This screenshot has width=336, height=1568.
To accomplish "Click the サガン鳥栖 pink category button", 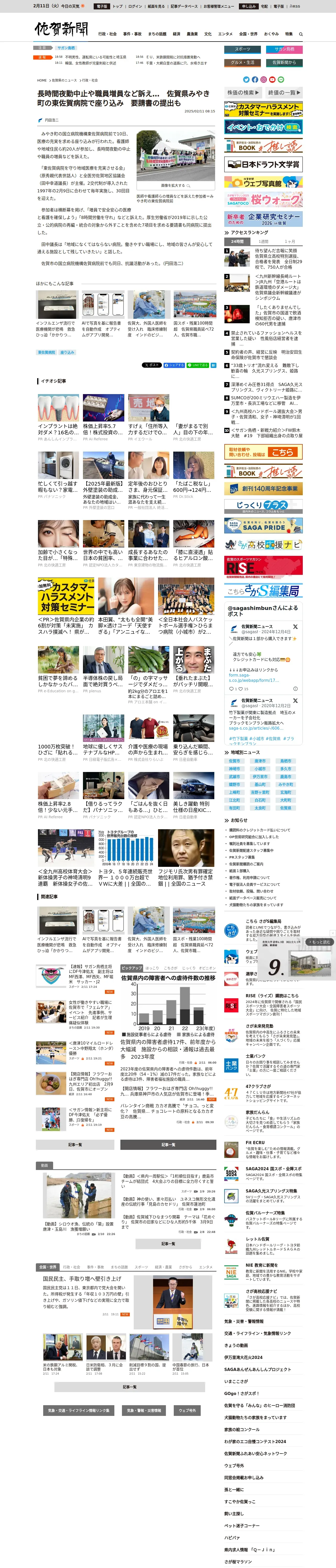I will 284,49.
